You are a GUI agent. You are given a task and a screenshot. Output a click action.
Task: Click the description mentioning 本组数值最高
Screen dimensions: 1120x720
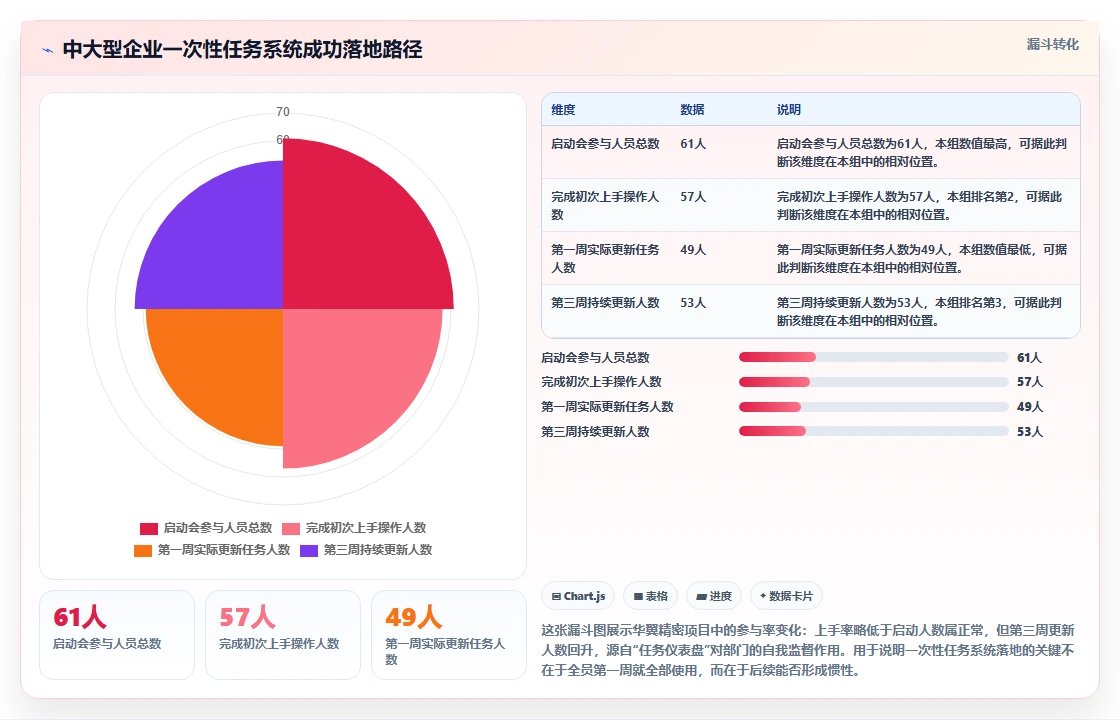[x=921, y=153]
